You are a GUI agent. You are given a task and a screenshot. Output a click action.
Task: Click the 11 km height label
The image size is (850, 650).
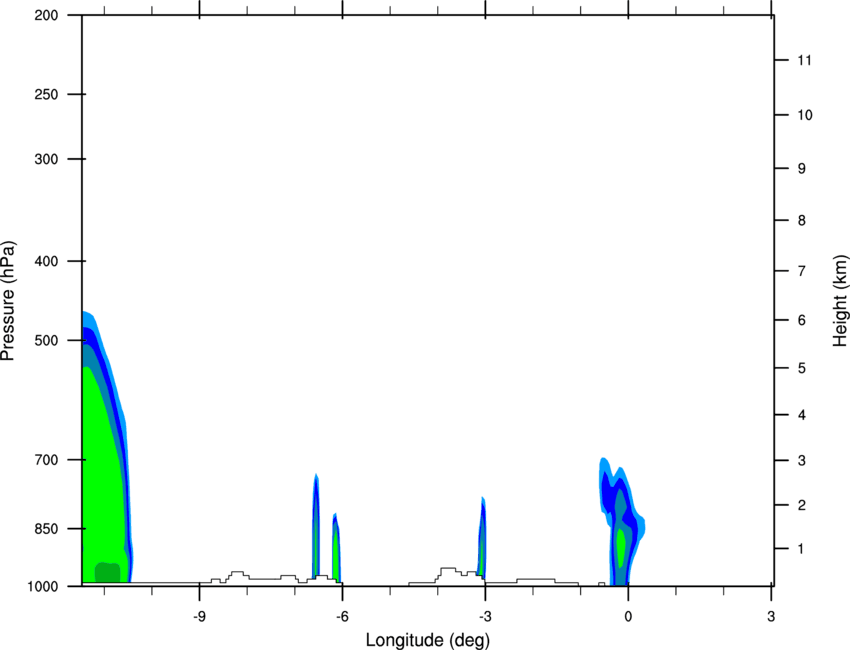805,60
